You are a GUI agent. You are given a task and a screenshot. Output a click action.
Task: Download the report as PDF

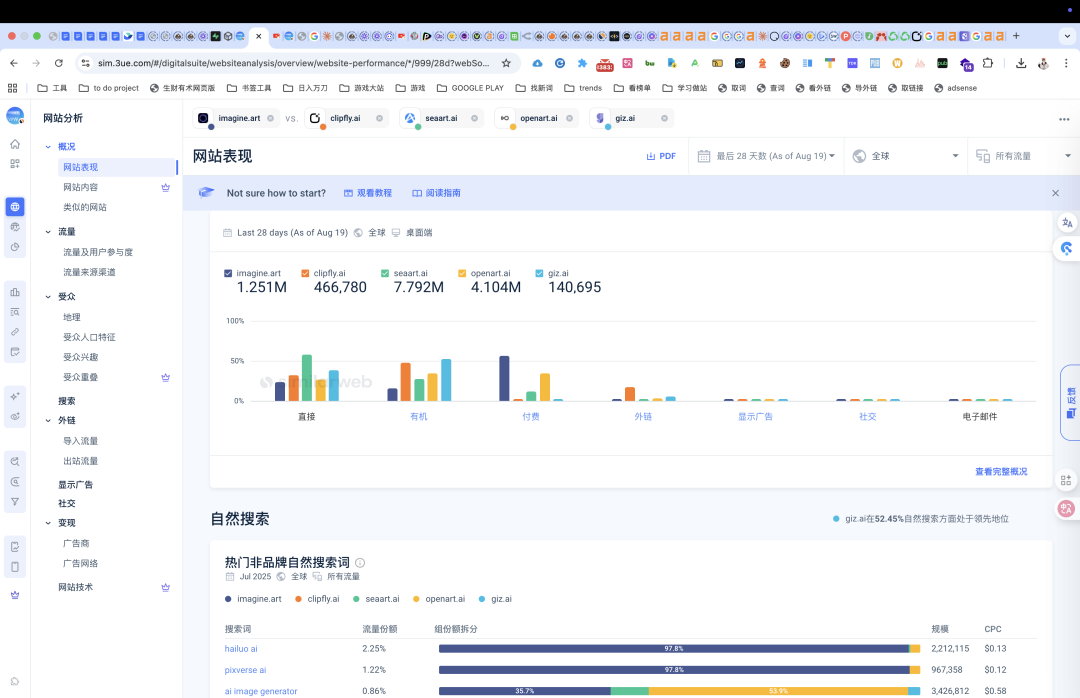661,156
